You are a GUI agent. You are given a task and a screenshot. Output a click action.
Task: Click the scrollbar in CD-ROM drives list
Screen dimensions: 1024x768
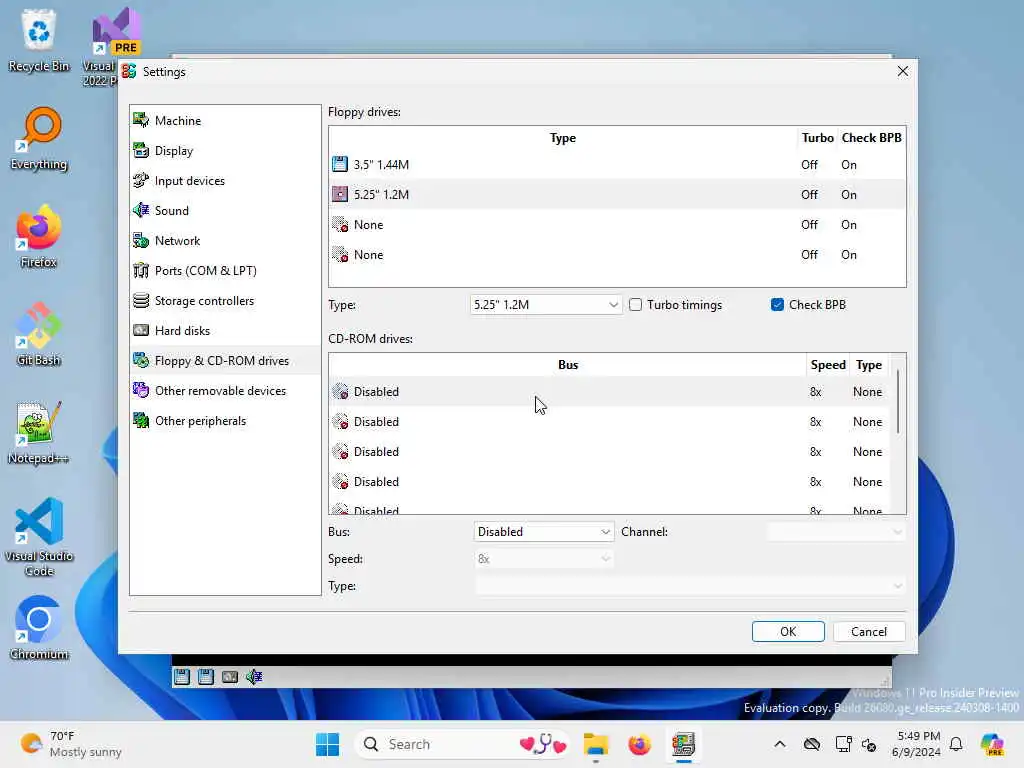point(899,402)
